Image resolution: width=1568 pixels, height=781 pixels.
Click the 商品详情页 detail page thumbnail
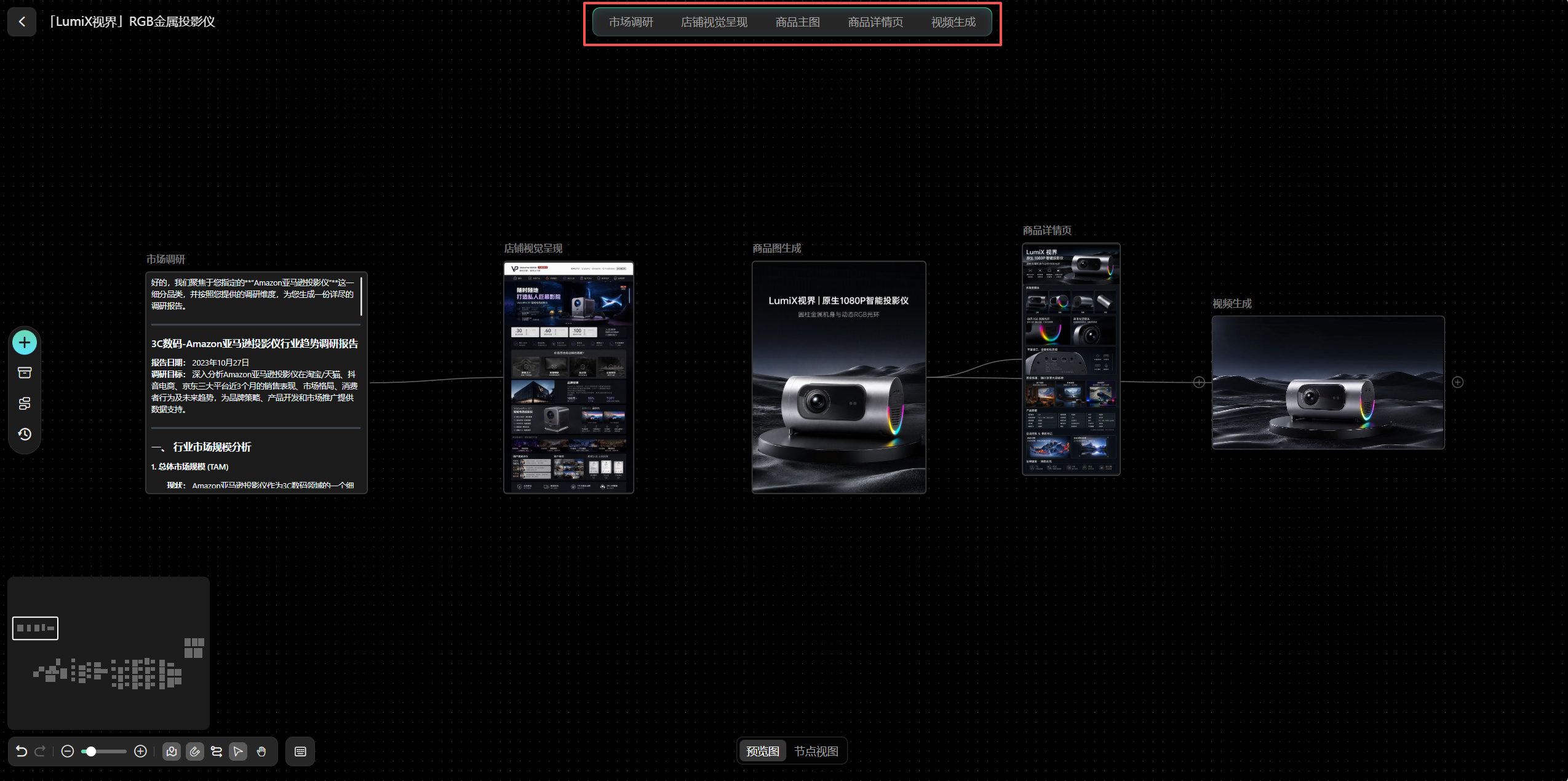tap(1071, 359)
